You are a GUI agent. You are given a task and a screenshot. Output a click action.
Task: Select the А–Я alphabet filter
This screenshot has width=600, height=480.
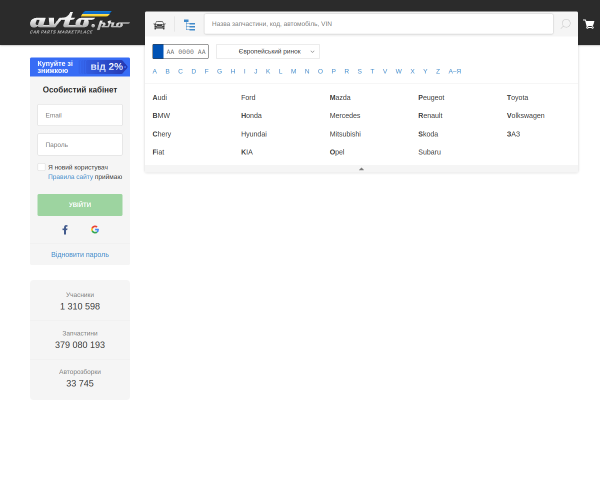coord(455,72)
